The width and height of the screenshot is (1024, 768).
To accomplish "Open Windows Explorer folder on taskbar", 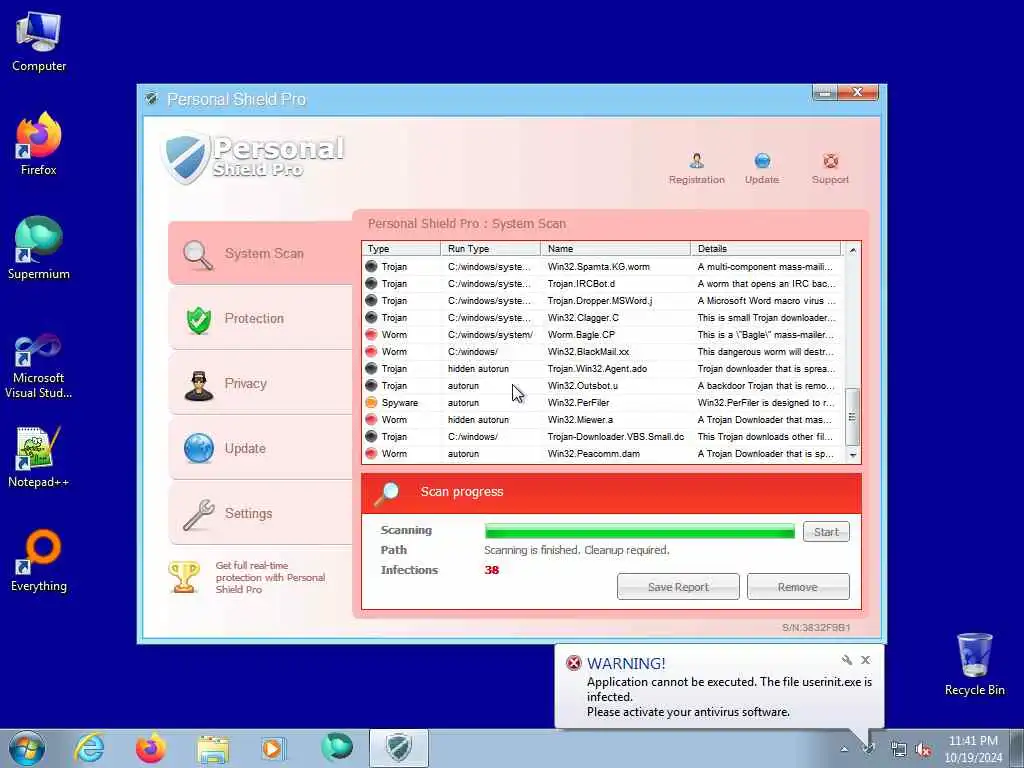I will pos(213,748).
